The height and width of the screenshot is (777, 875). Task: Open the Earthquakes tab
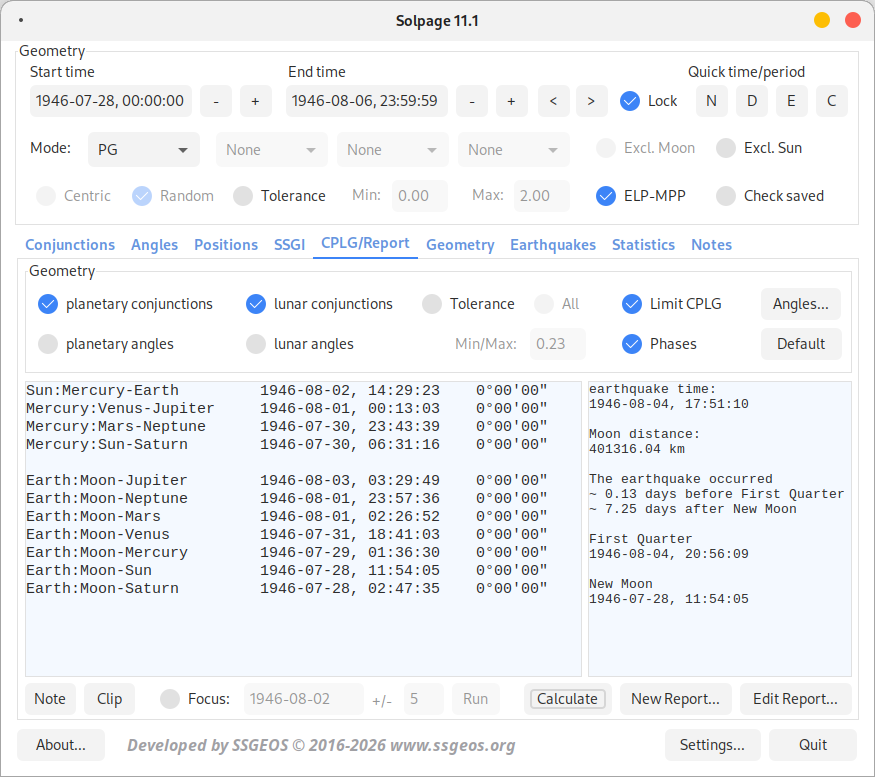(553, 245)
